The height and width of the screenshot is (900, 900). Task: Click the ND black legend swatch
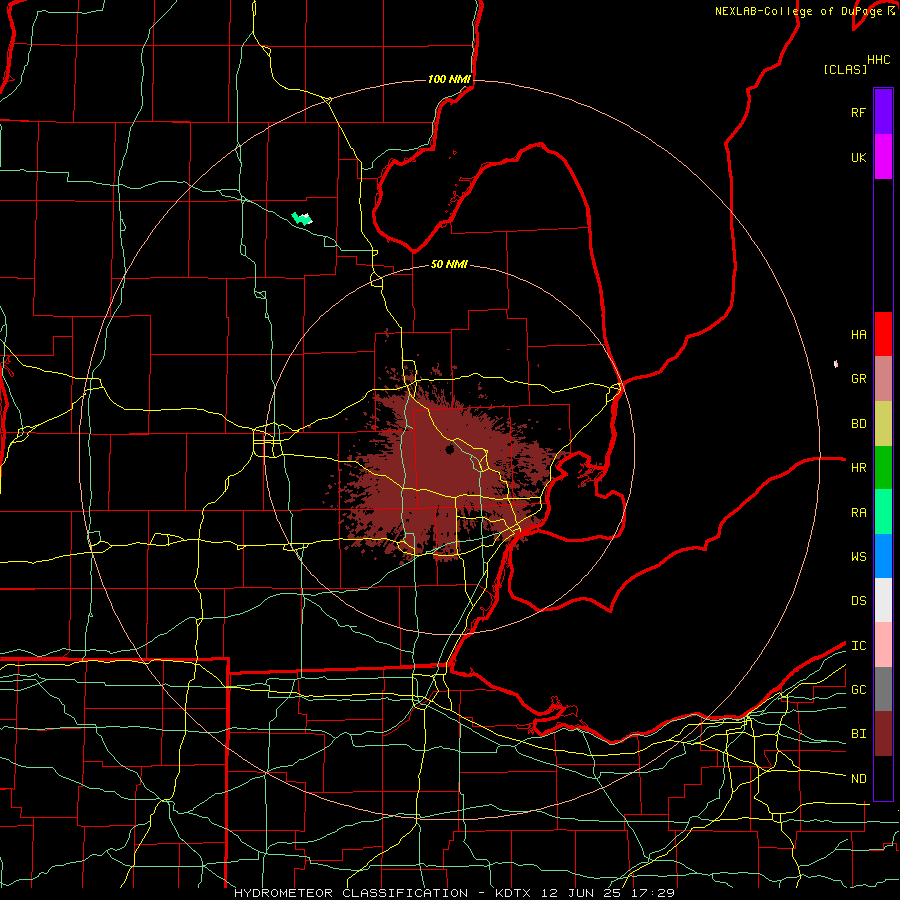(883, 778)
